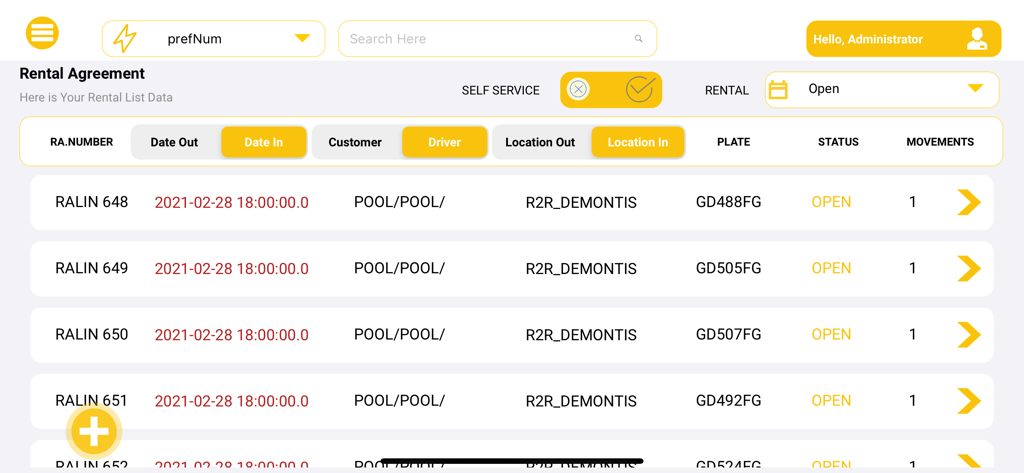Click the date in for RALIN 649
Screen dimensions: 1024x473
coord(232,269)
